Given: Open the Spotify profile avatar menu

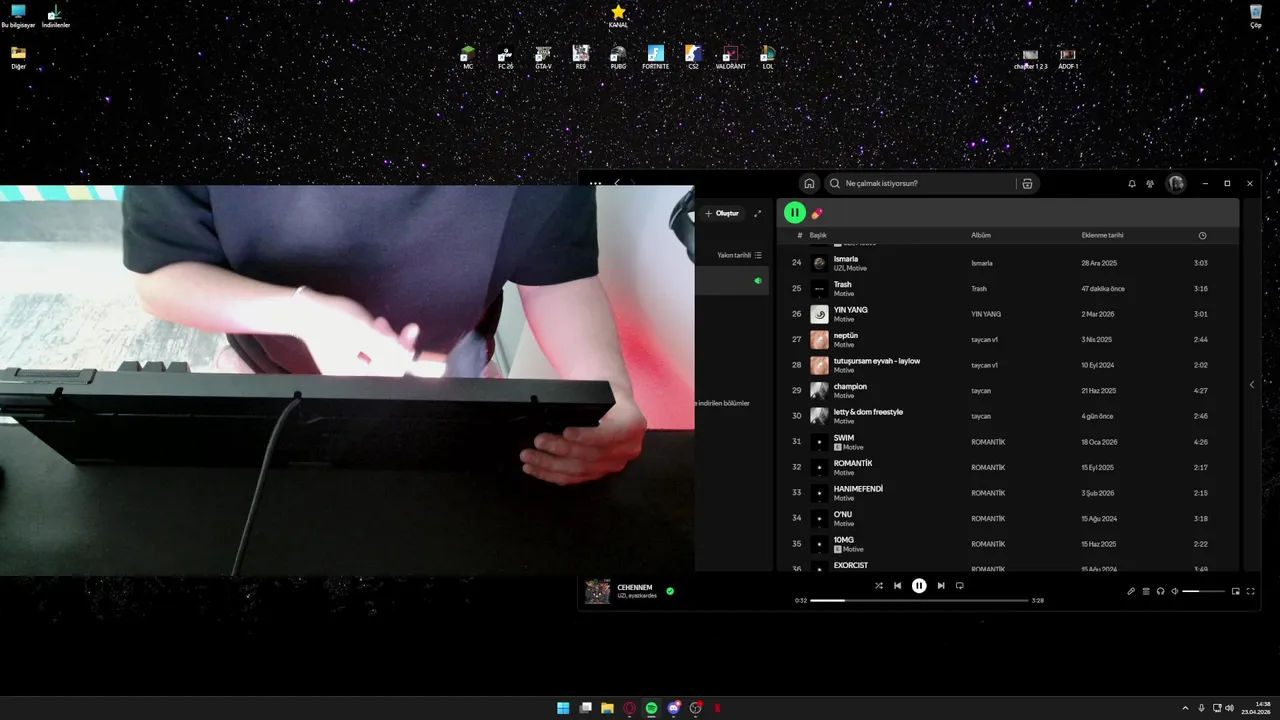Looking at the screenshot, I should [x=1176, y=183].
